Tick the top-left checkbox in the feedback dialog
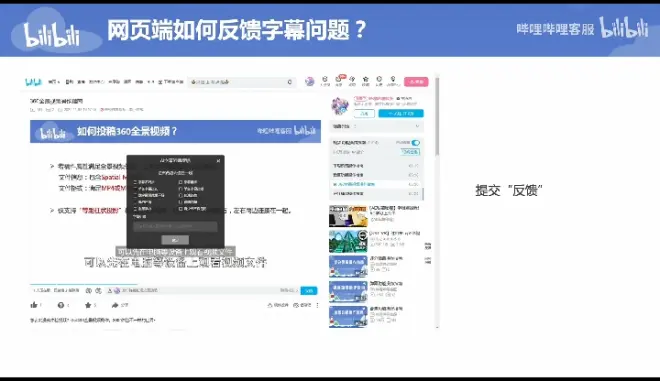Viewport: 660px width, 381px height. [x=136, y=182]
